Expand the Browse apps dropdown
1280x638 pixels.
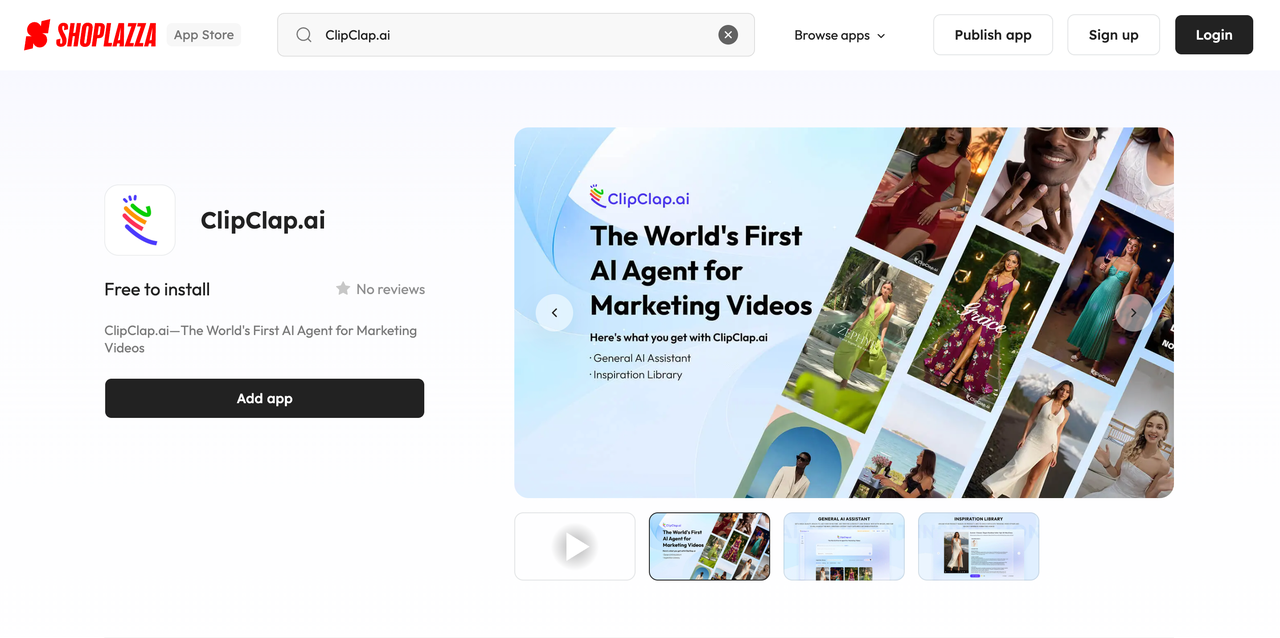(x=840, y=35)
